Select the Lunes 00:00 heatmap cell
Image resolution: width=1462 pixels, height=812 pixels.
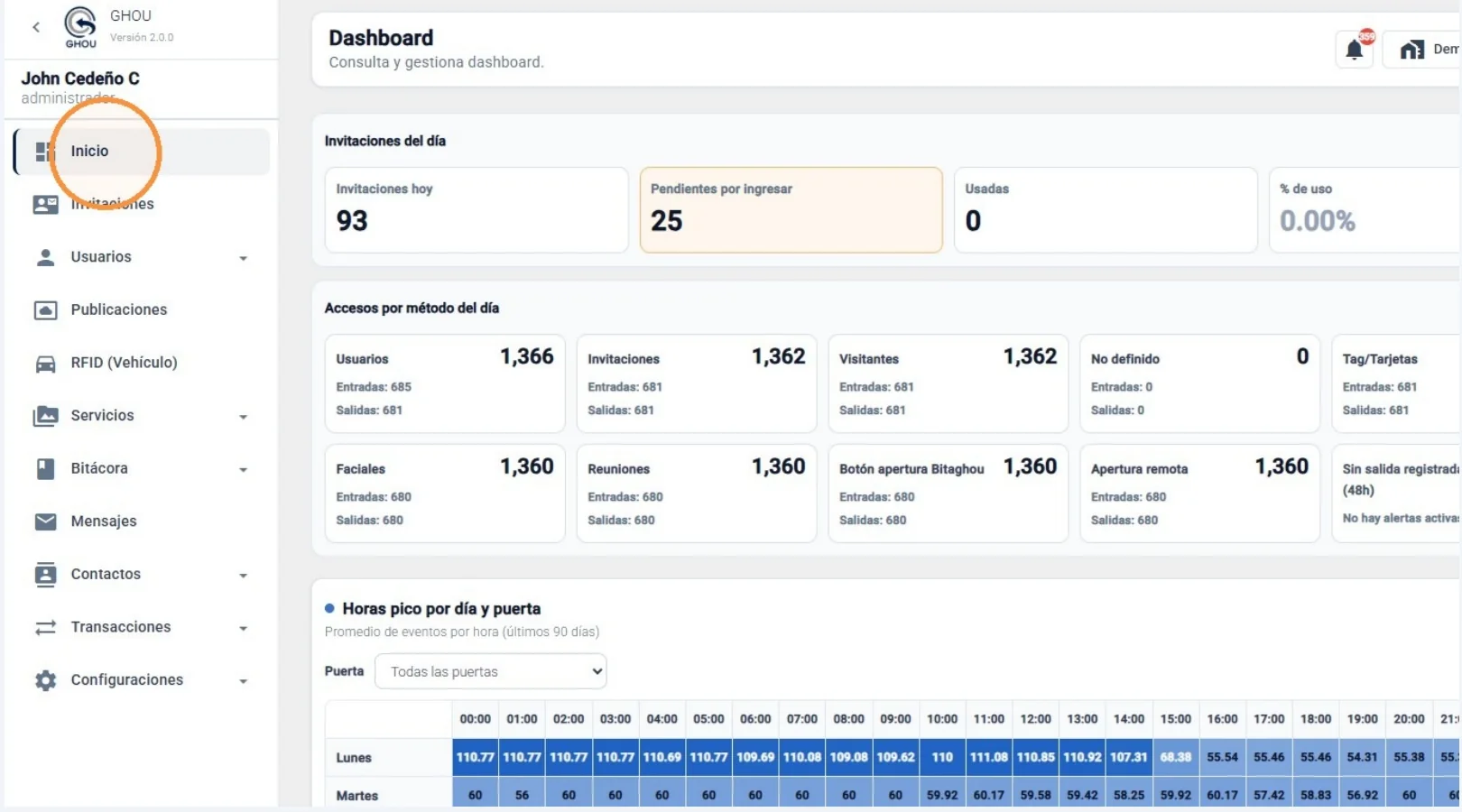coord(475,757)
